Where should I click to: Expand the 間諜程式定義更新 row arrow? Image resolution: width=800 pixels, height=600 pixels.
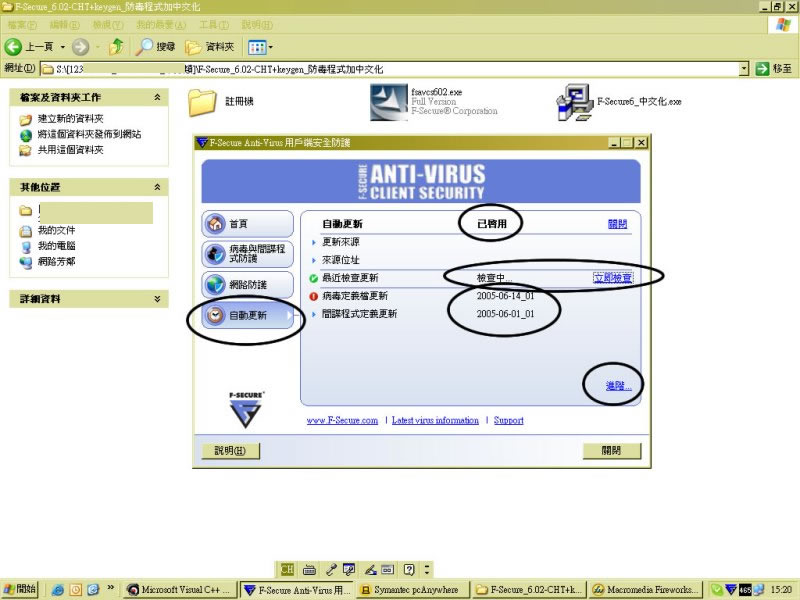[x=314, y=315]
